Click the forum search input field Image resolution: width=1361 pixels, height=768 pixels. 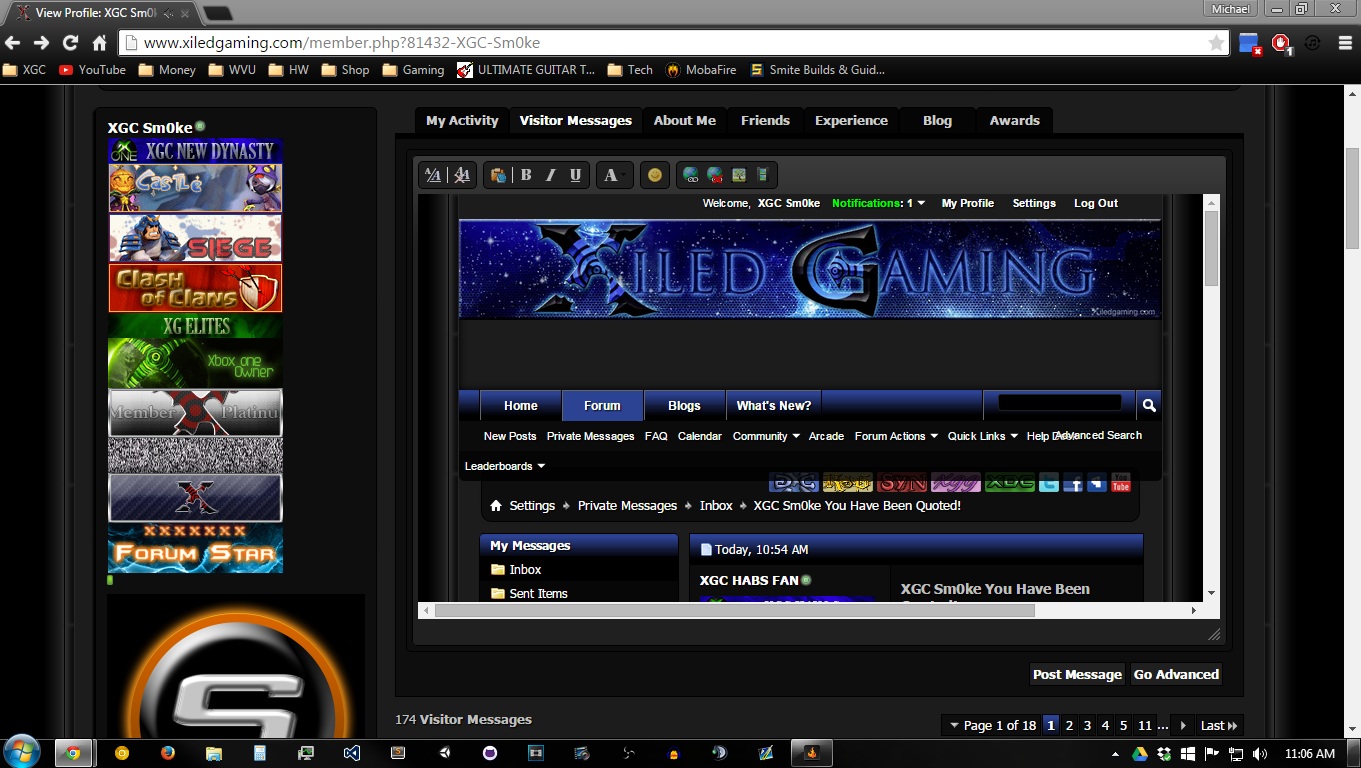(1060, 403)
